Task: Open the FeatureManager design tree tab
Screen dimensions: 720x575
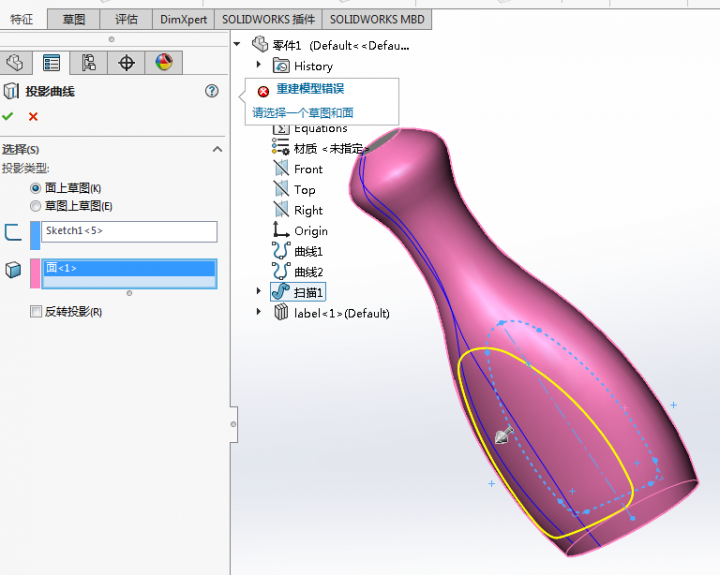Action: [15, 63]
